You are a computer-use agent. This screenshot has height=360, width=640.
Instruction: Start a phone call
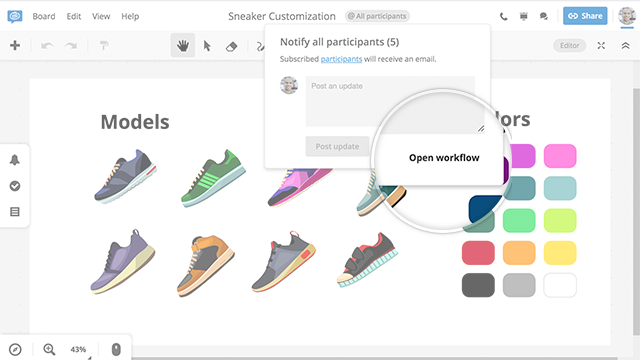pos(504,16)
